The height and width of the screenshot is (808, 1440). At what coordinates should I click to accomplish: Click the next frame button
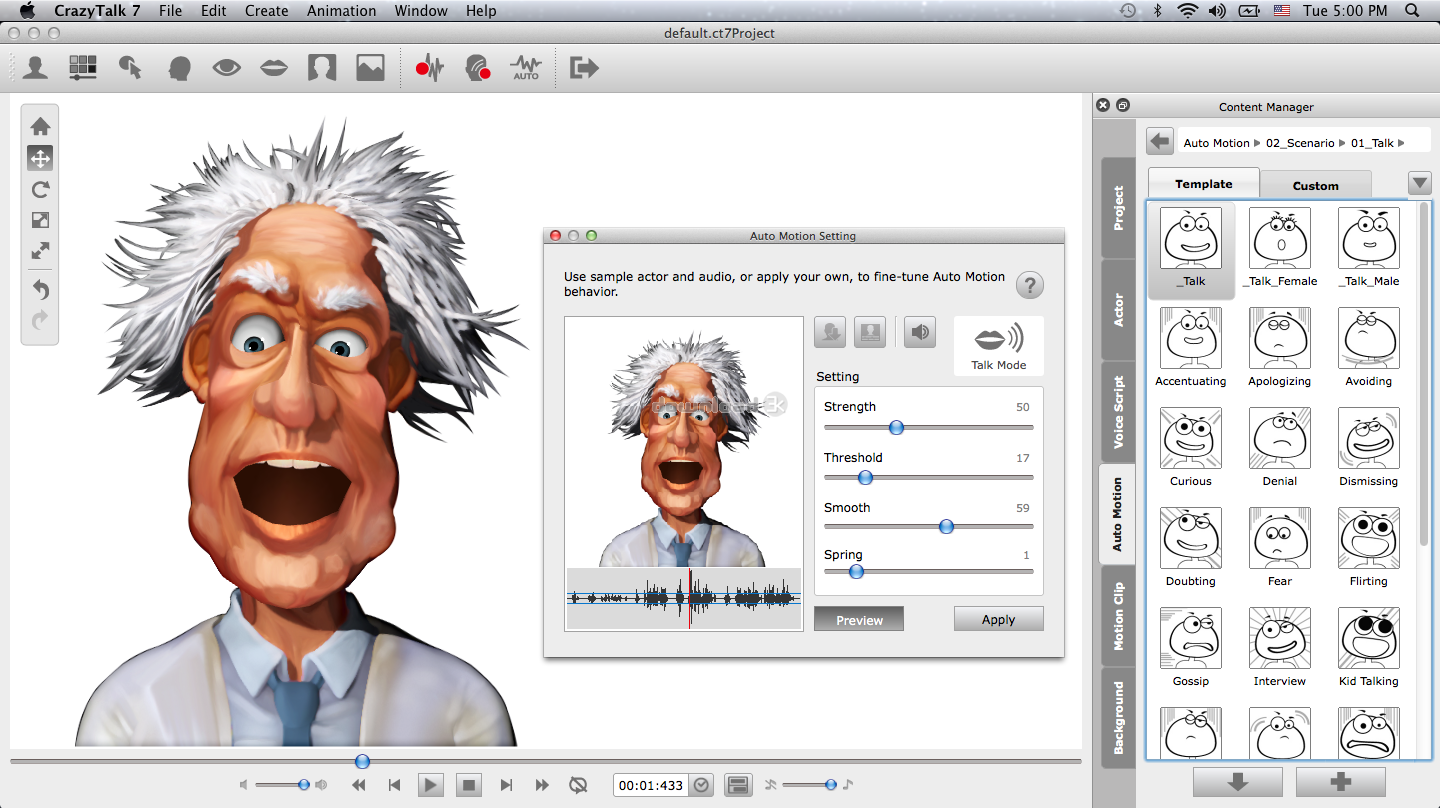(x=506, y=785)
